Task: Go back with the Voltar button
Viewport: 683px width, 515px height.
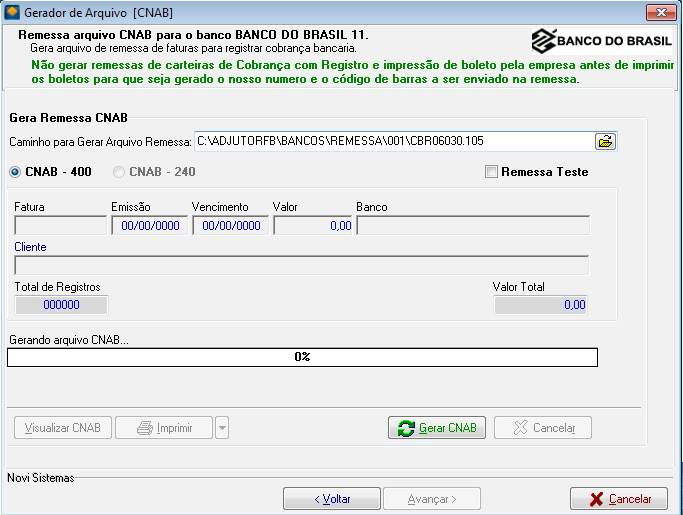Action: point(332,499)
